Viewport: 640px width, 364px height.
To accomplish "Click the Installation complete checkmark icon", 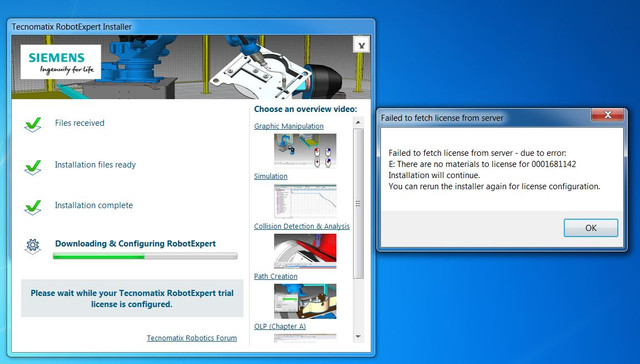I will [x=33, y=207].
